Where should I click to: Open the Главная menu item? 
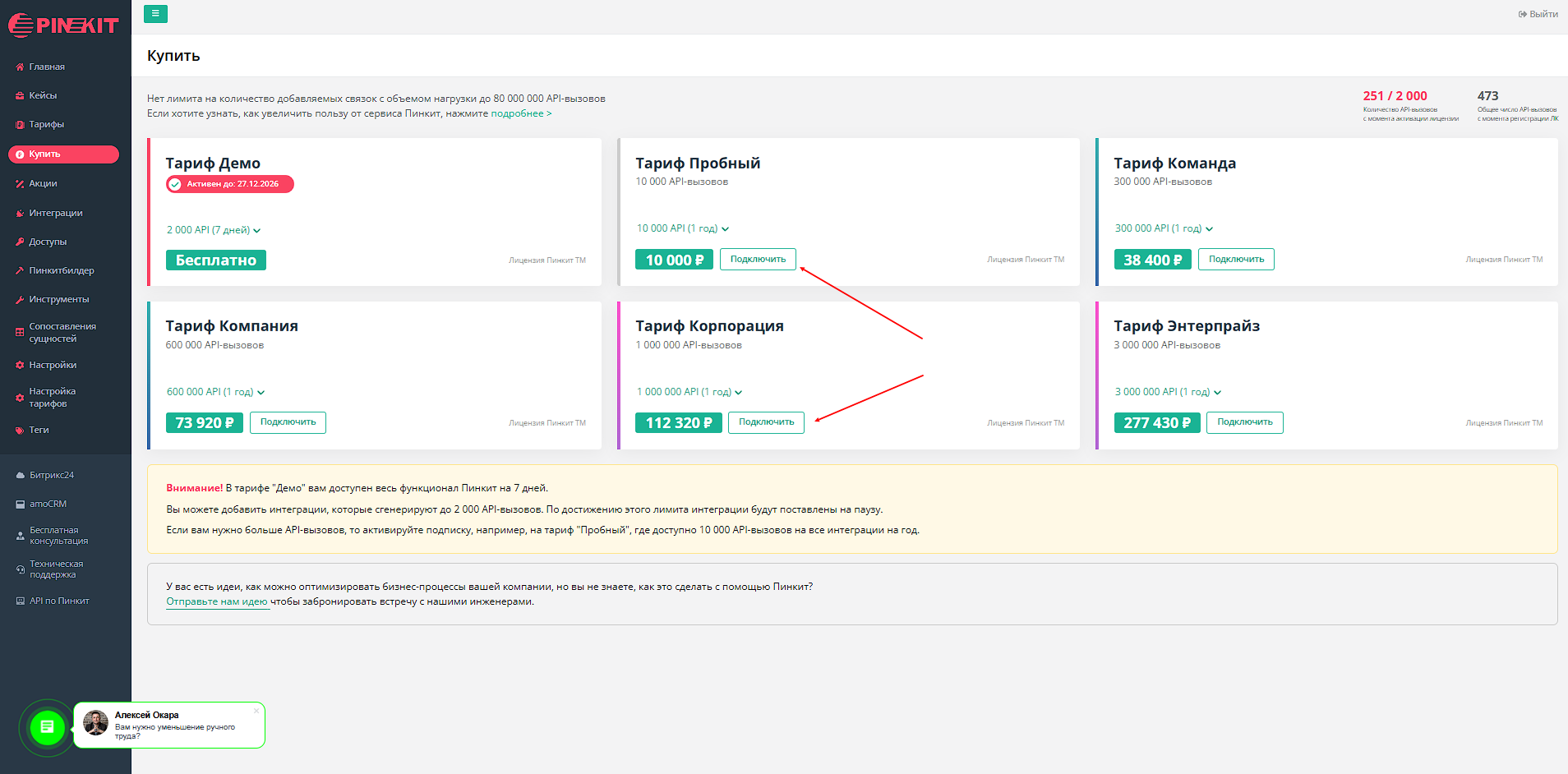tap(47, 67)
